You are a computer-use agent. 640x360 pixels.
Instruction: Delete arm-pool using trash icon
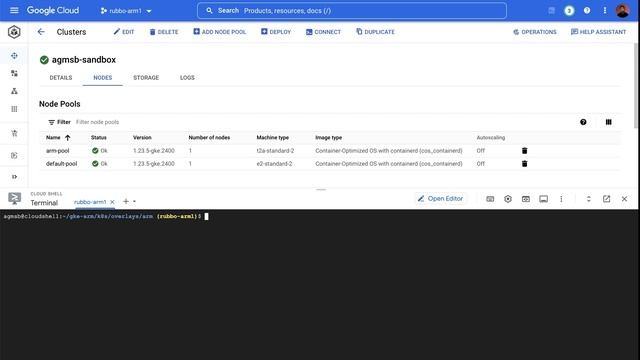(x=524, y=151)
